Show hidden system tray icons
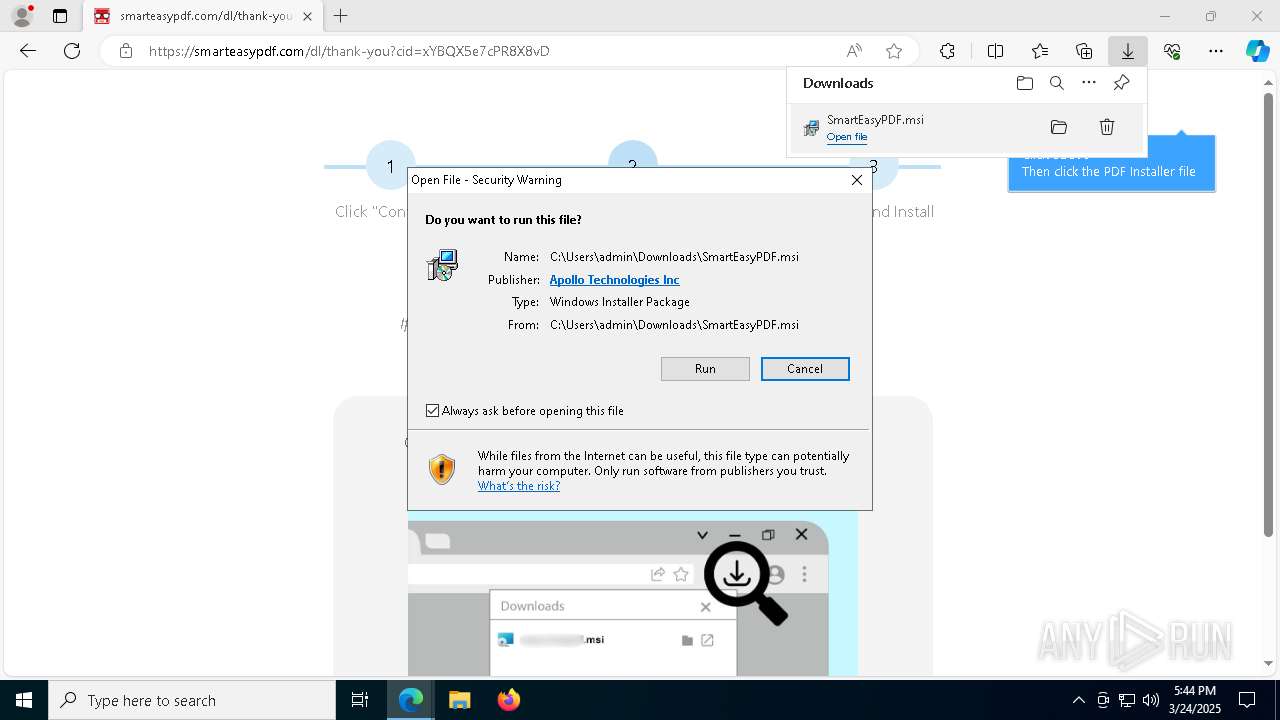Screen dimensions: 1280x720 tap(1078, 700)
